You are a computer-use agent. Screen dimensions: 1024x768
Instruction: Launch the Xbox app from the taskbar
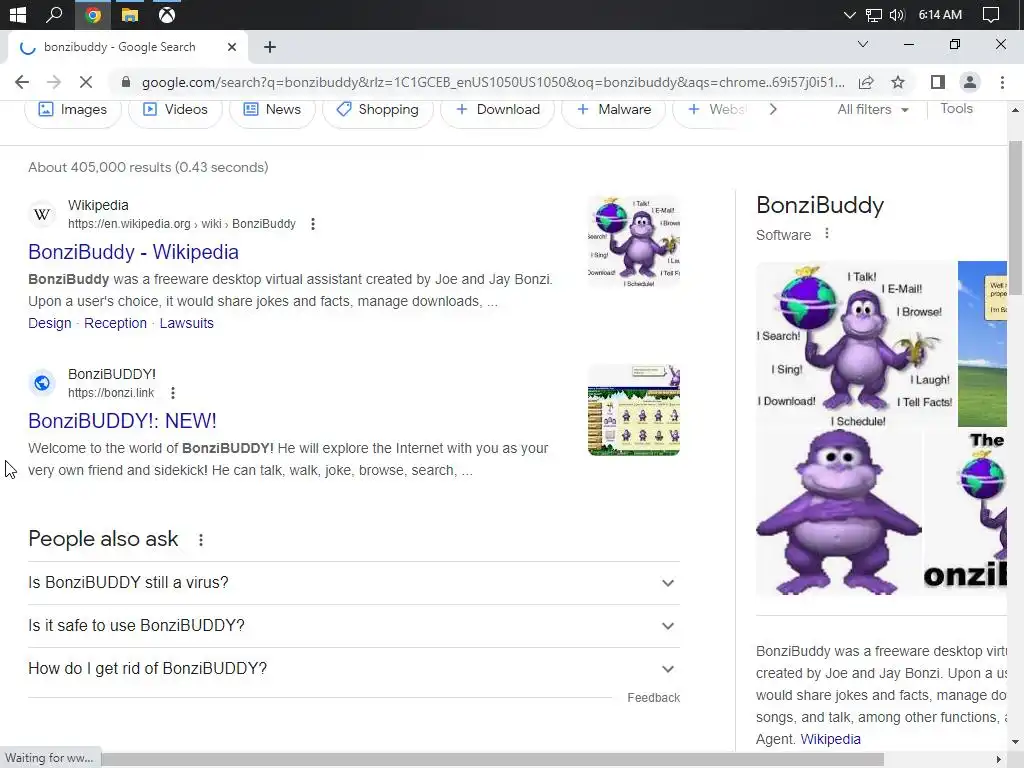(x=167, y=14)
